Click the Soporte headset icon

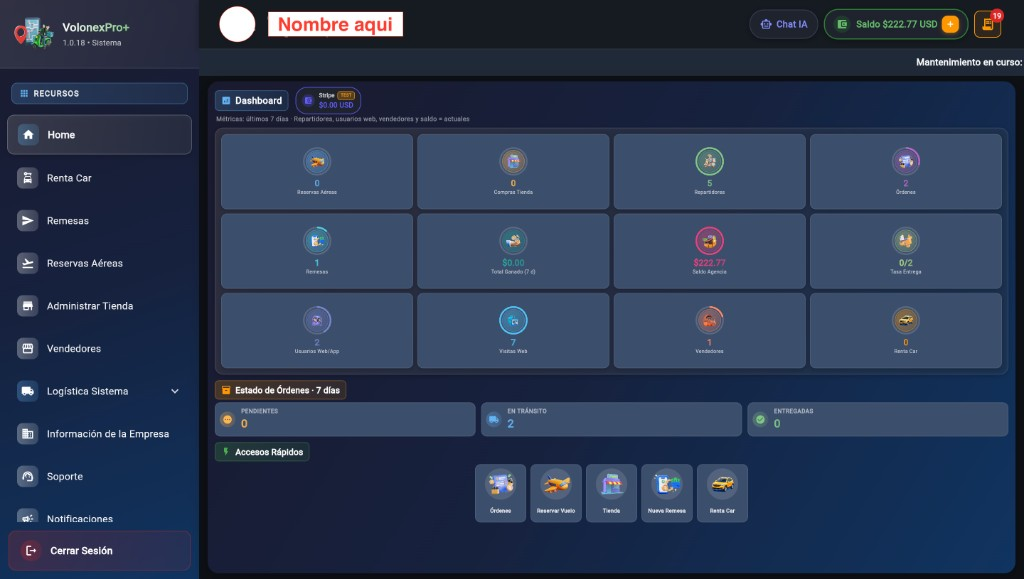[27, 477]
